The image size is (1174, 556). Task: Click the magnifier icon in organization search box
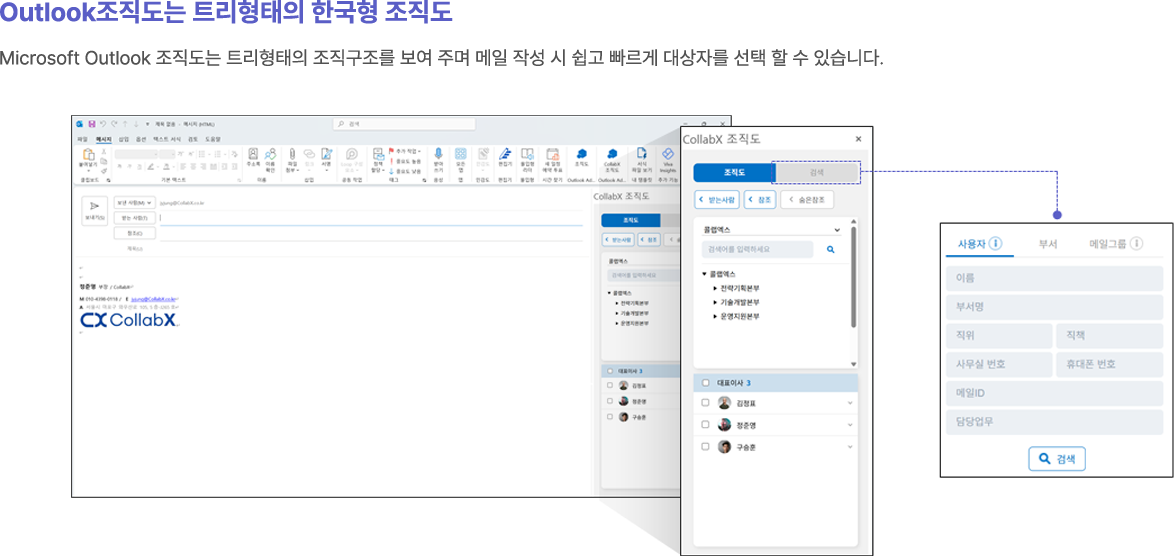(x=830, y=249)
